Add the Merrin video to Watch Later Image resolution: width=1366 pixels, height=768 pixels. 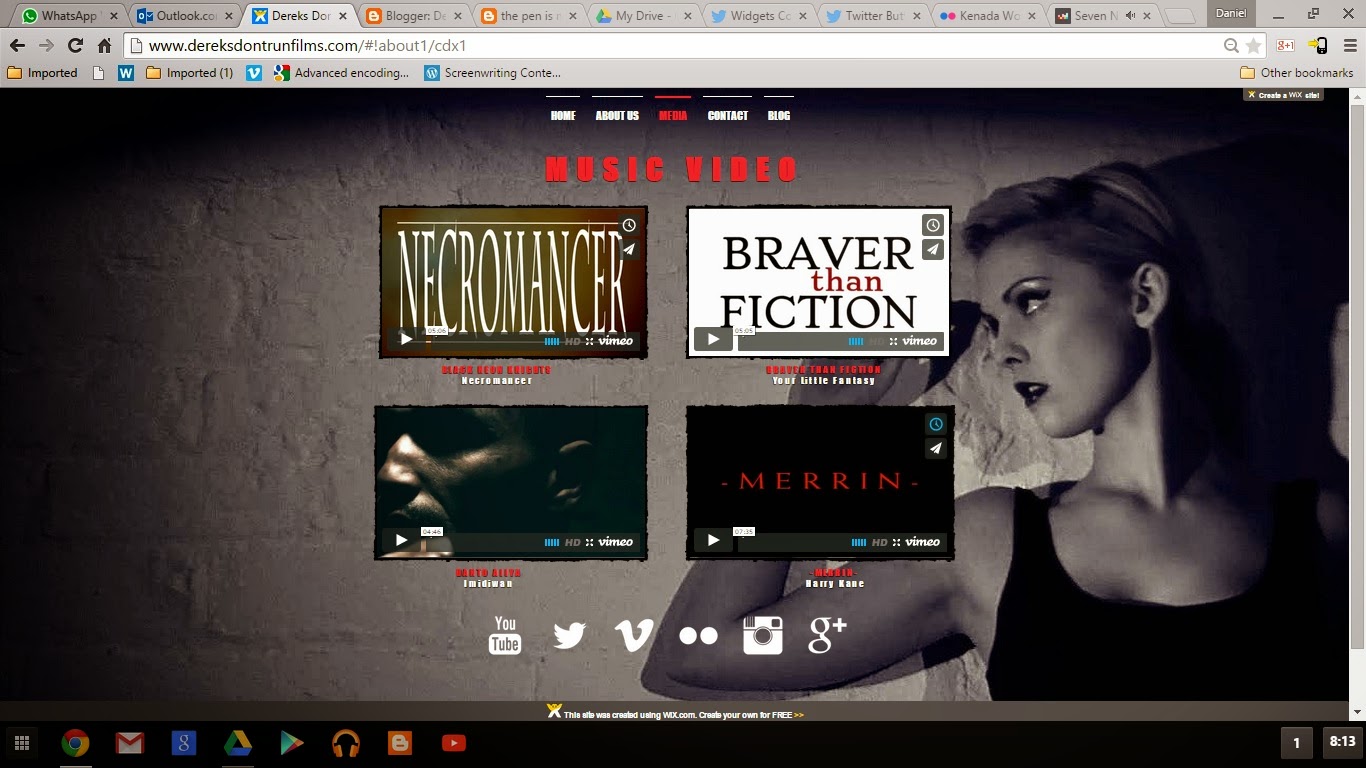935,424
